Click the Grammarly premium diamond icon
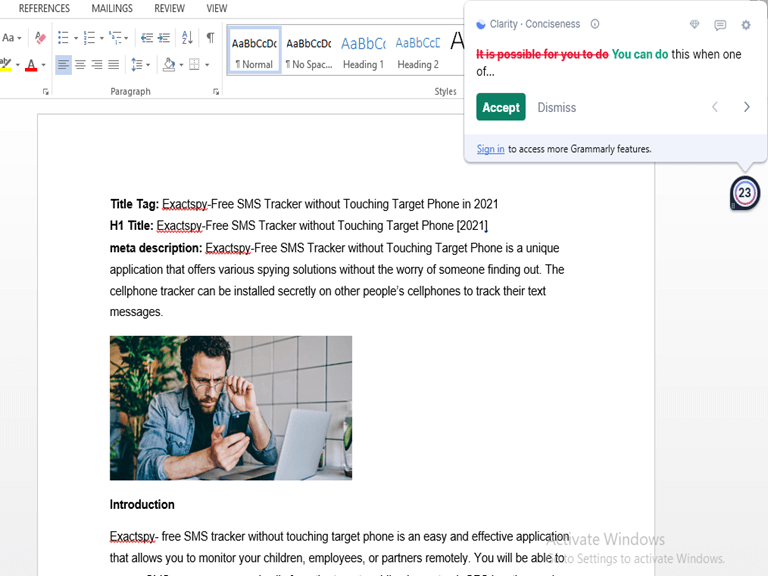This screenshot has height=576, width=768. (x=694, y=24)
